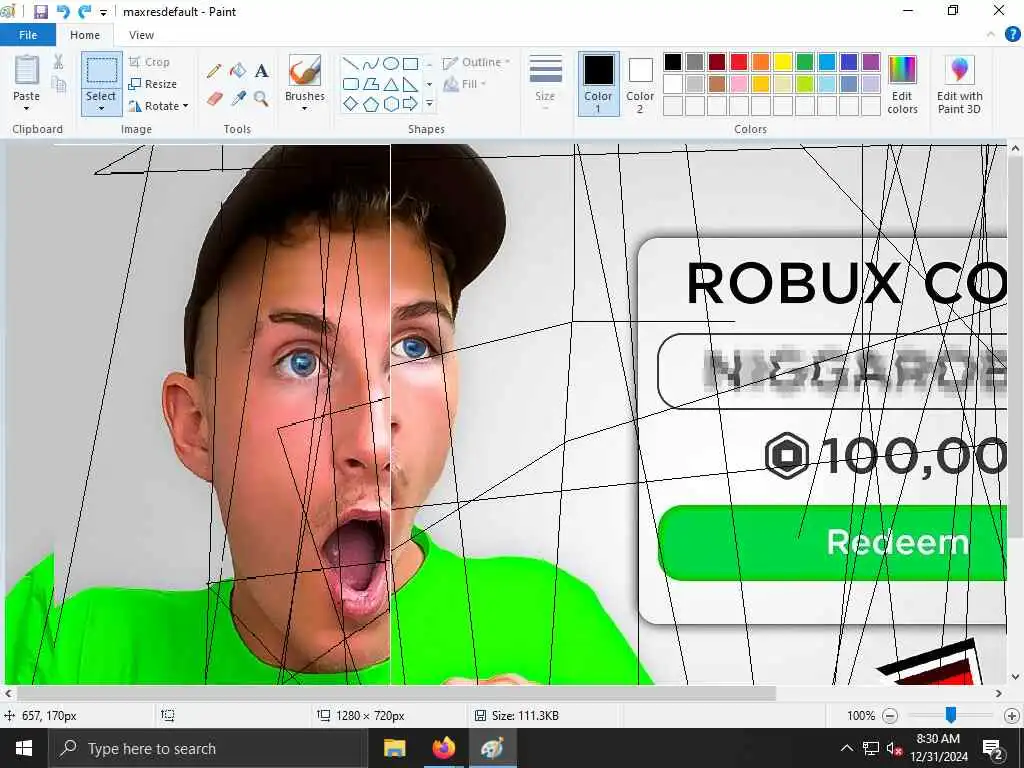The height and width of the screenshot is (768, 1024).
Task: Open Edit with Paint 3D
Action: (x=959, y=85)
